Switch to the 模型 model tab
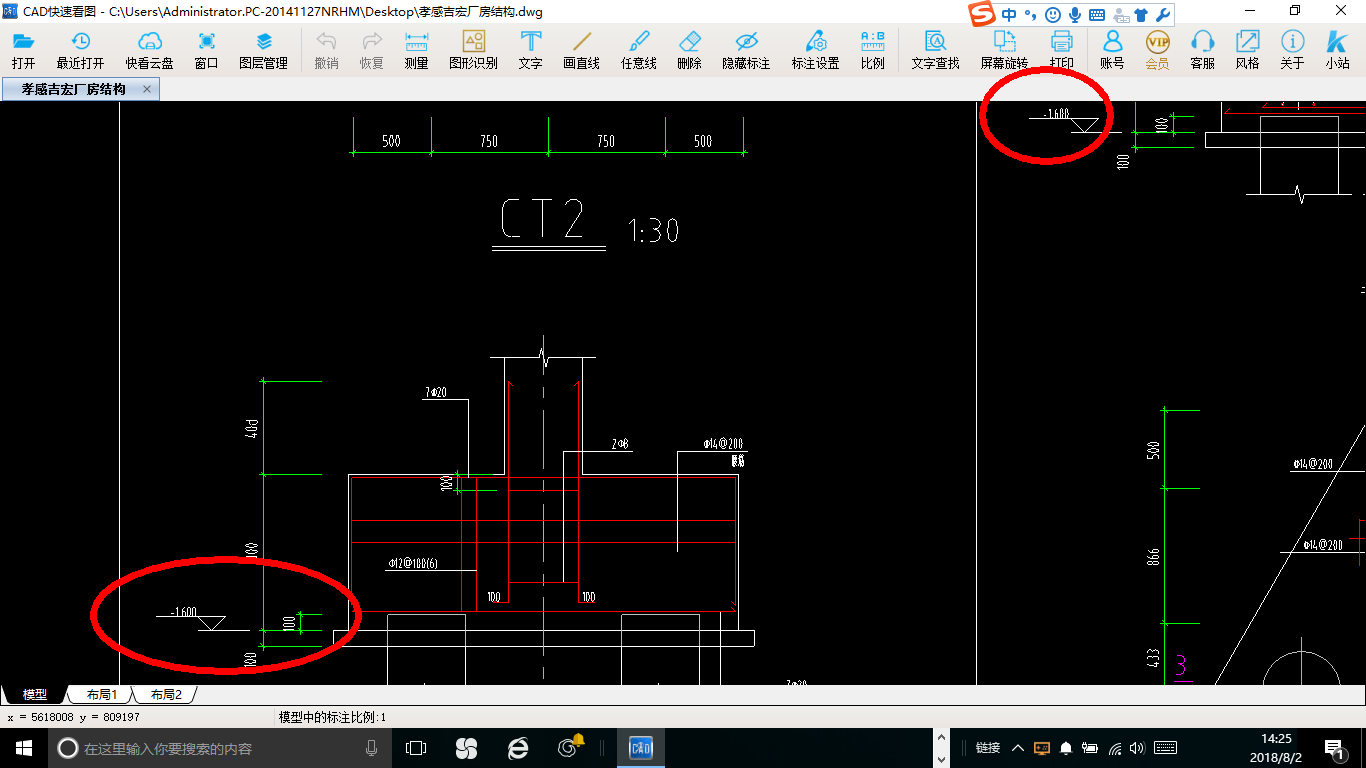The width and height of the screenshot is (1366, 768). (x=35, y=694)
